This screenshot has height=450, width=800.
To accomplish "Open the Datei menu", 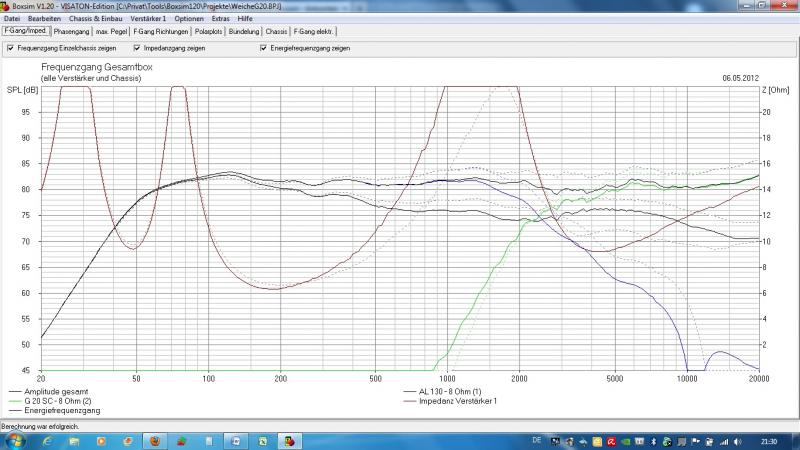I will click(13, 19).
